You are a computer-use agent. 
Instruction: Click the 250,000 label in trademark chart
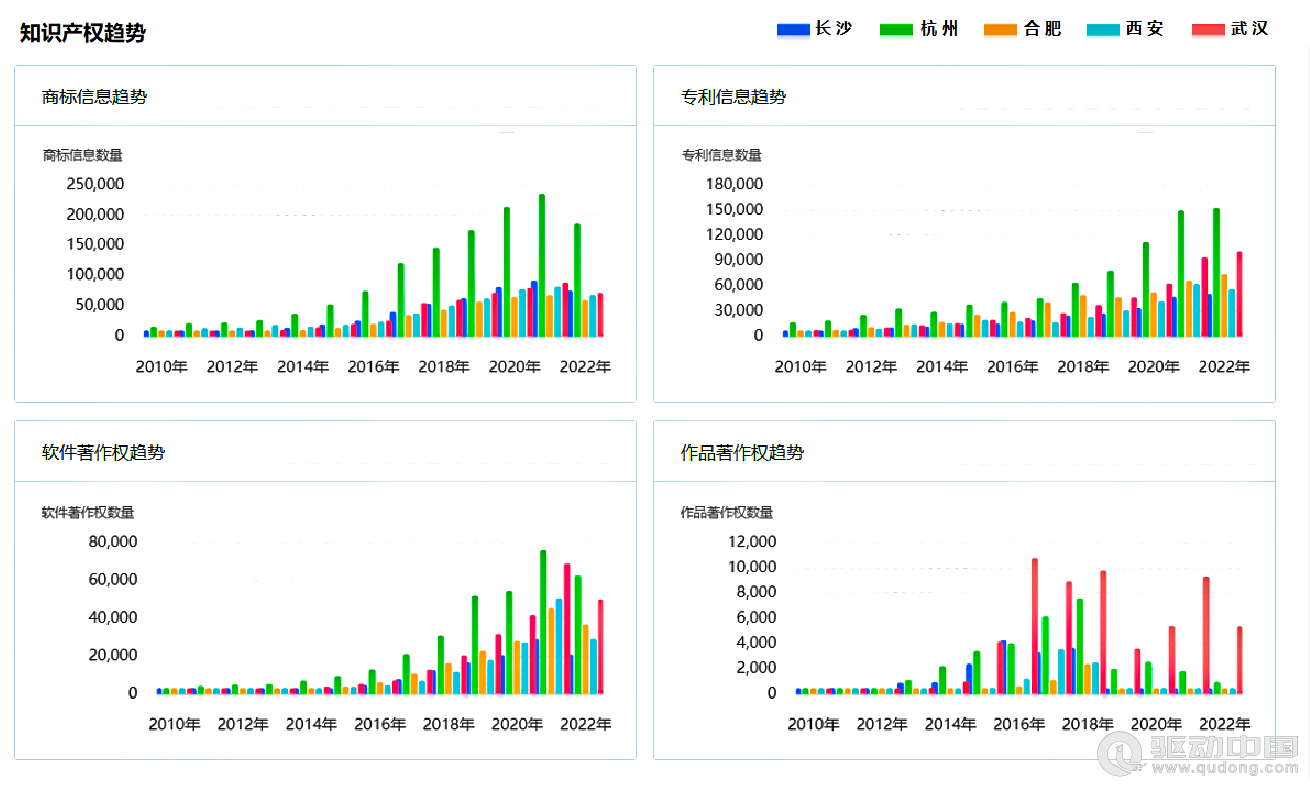click(x=95, y=184)
